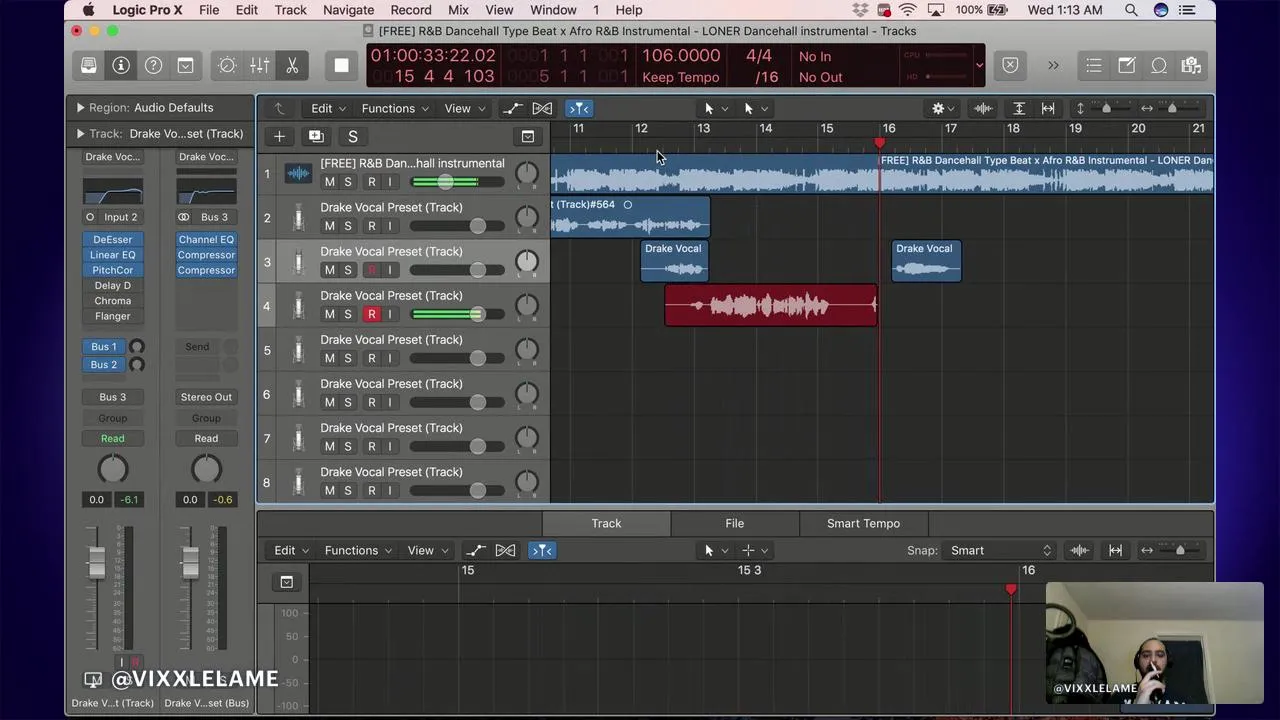Open the Note Pads button

point(1126,65)
